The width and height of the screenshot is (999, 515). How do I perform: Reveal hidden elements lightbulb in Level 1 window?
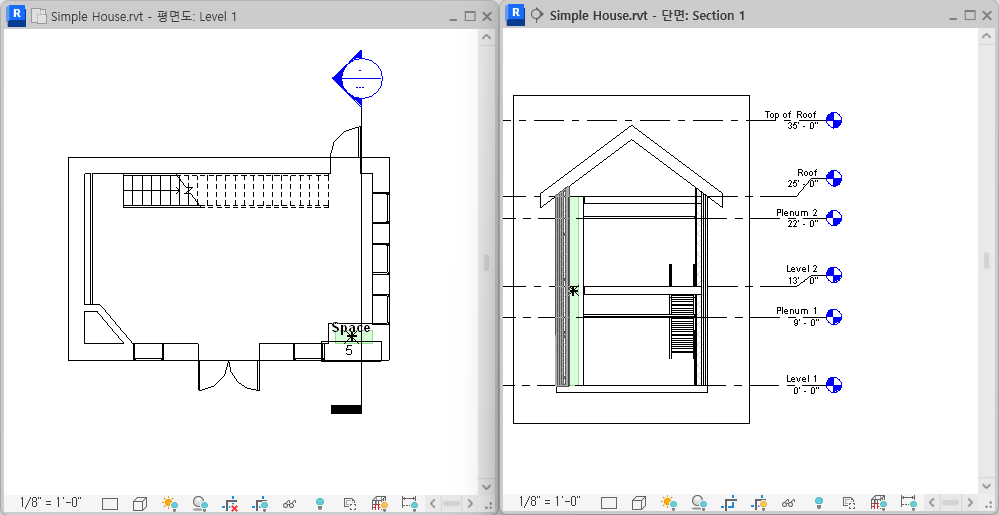point(320,504)
